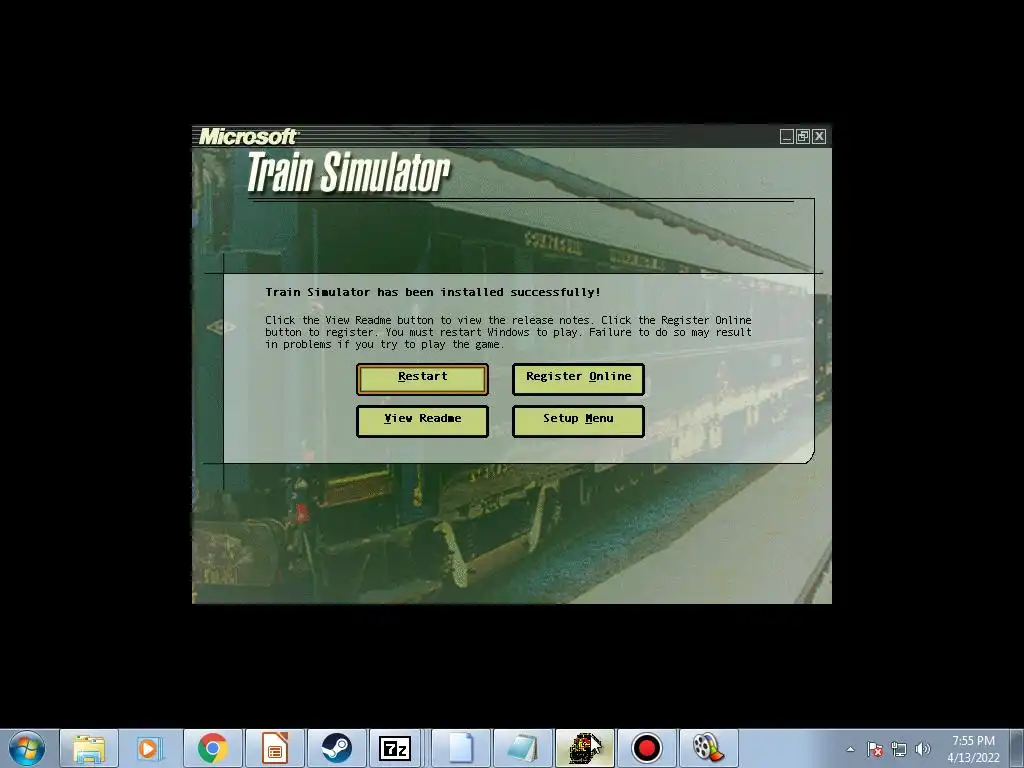Minimize the Train Simulator installer window
Viewport: 1024px width, 768px height.
pyautogui.click(x=787, y=136)
